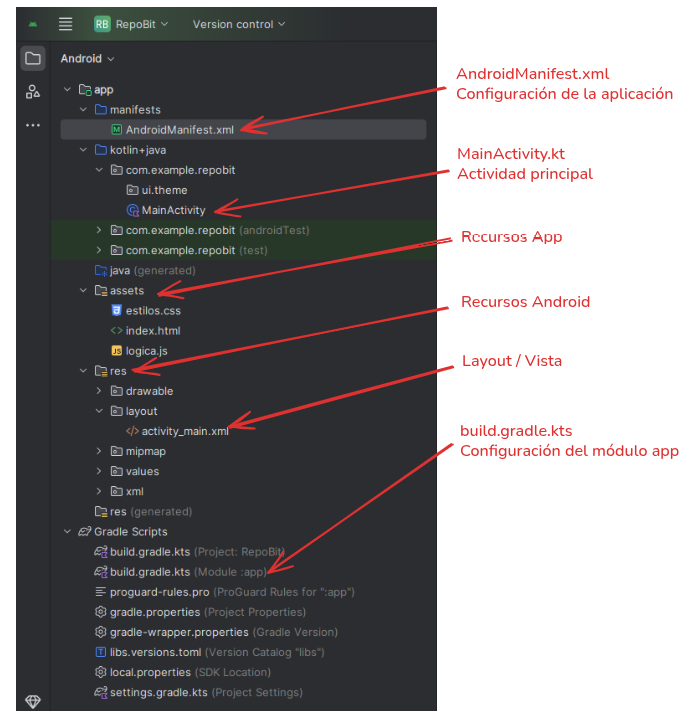Screen dimensions: 698x720
Task: Select the drawable folder row
Action: click(x=149, y=391)
